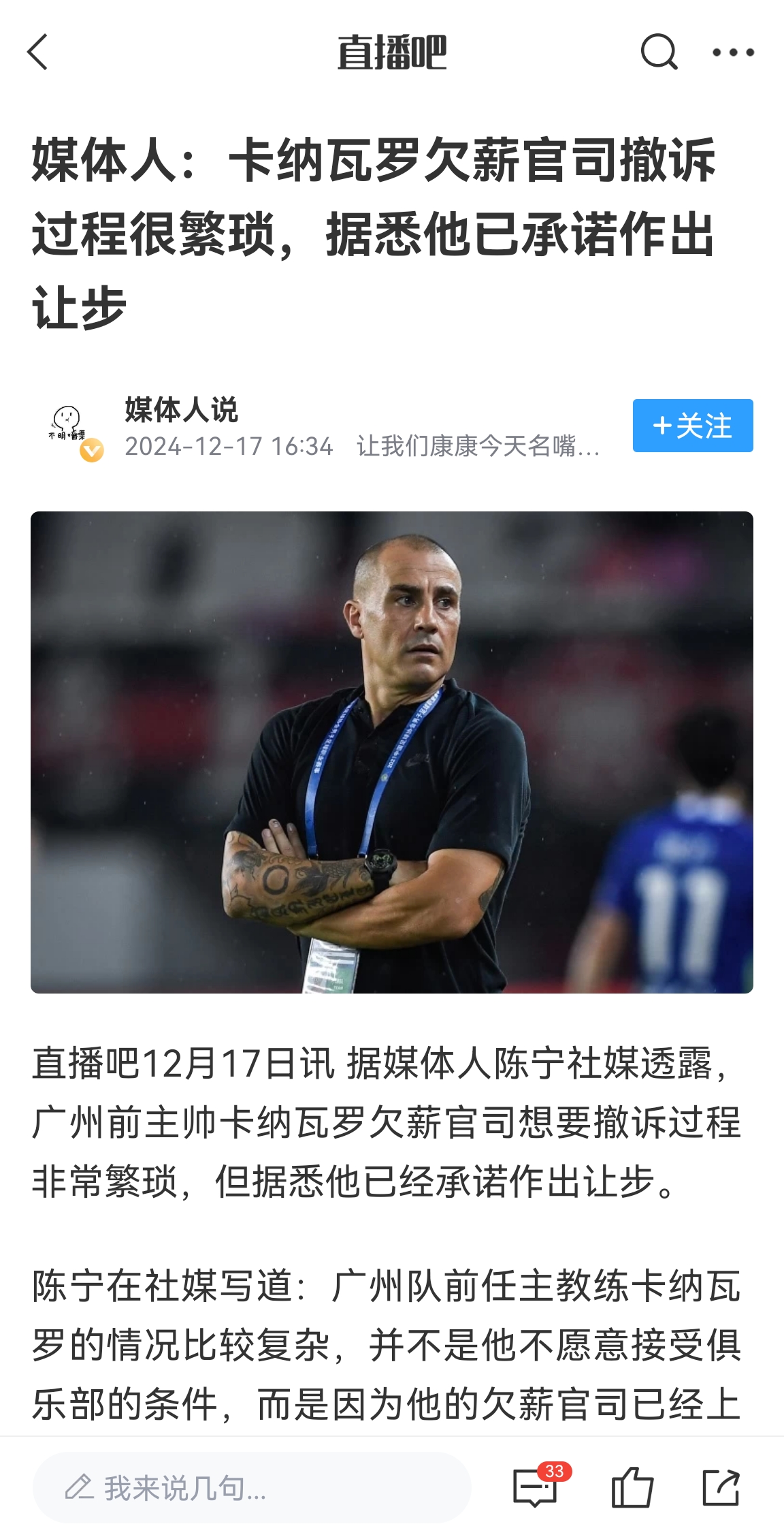Open author profile 媒体人说
The height and width of the screenshot is (1539, 784).
(x=181, y=409)
